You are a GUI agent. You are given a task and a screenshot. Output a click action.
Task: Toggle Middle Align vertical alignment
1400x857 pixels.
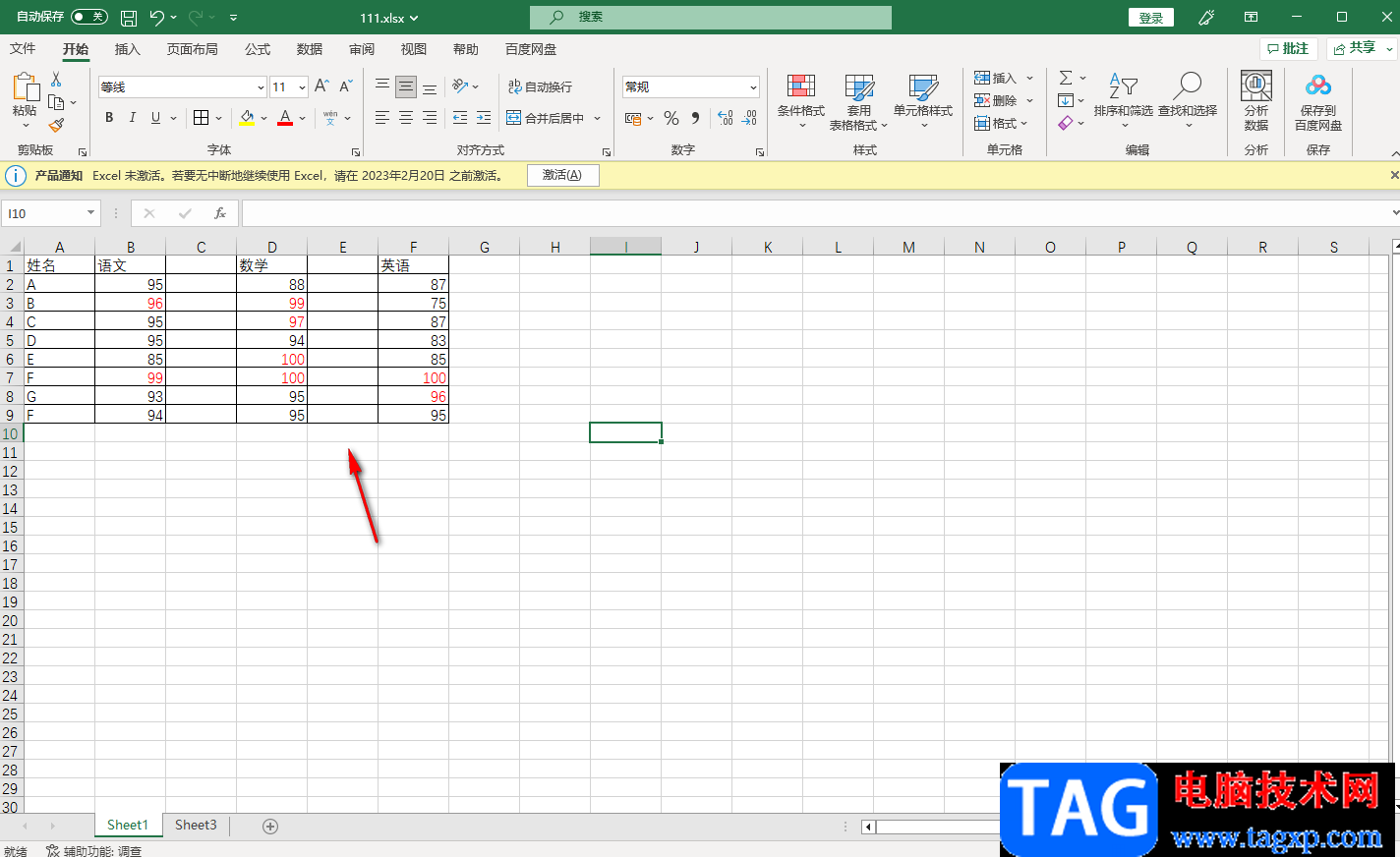(x=406, y=87)
